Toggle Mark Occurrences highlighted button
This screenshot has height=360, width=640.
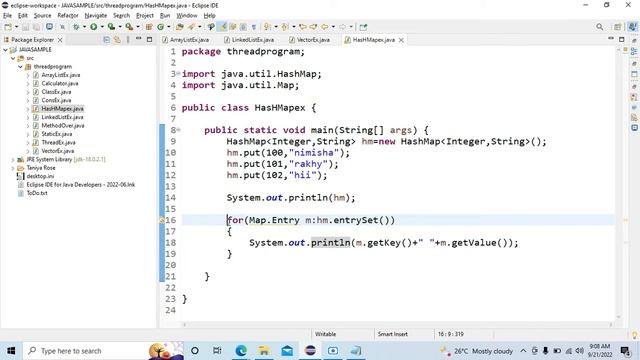222,27
